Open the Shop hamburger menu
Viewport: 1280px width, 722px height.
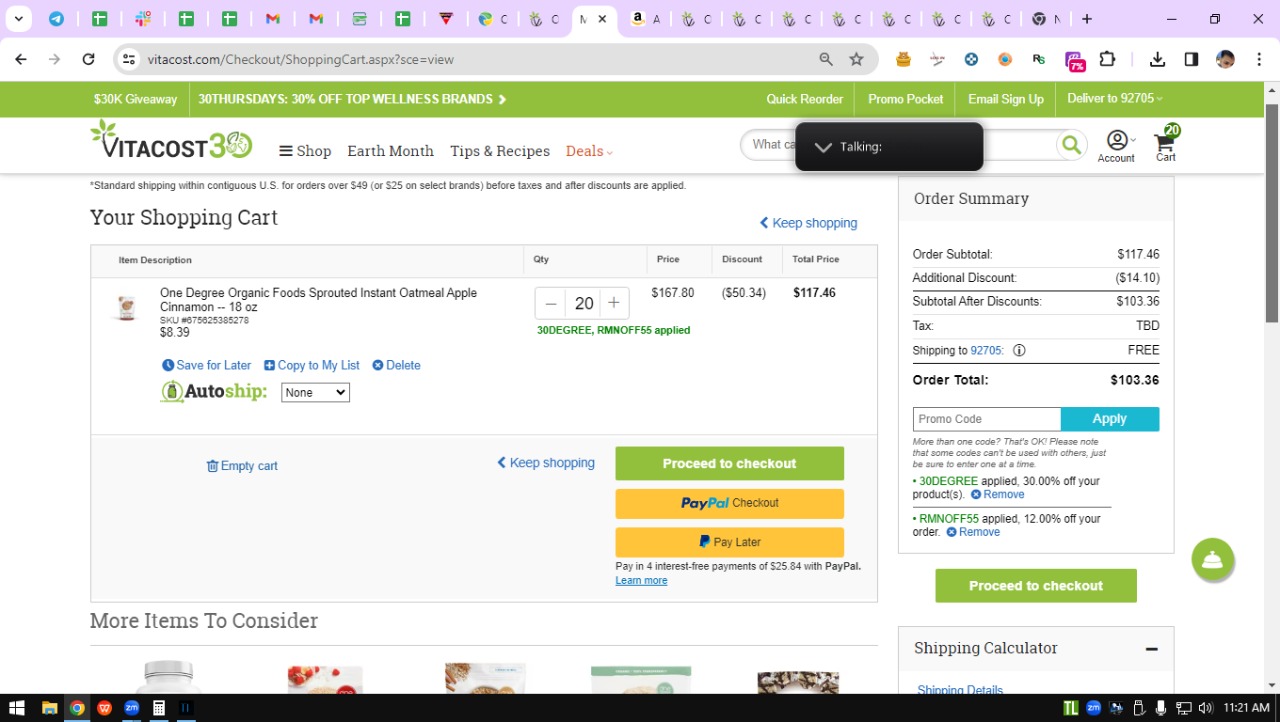(x=305, y=151)
